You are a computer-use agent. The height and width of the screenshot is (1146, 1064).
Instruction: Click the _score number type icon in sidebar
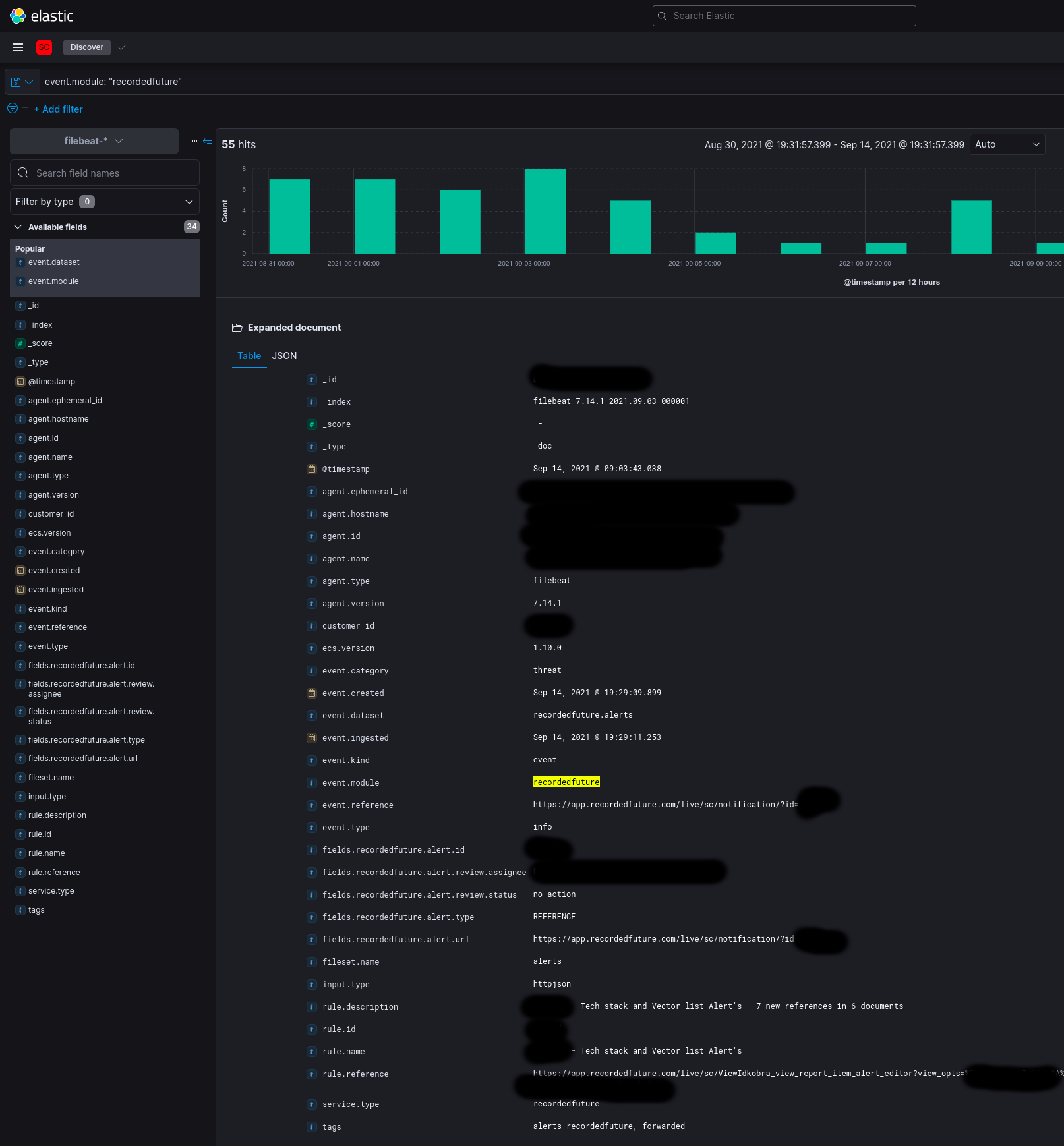pos(20,343)
